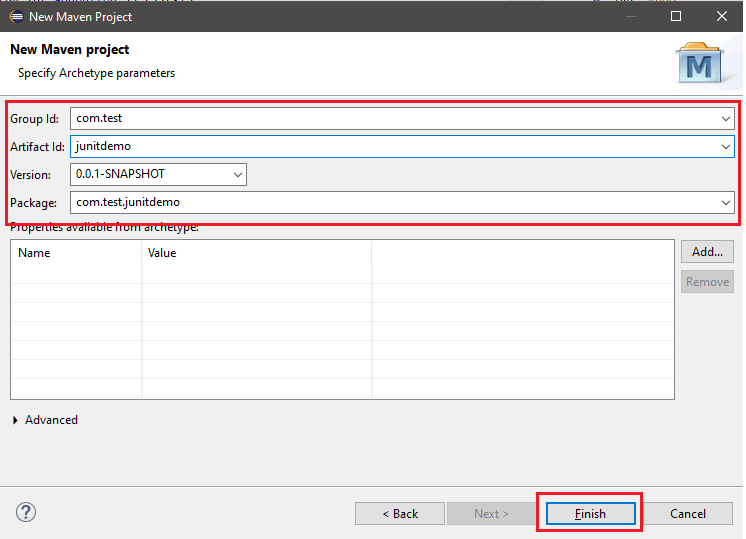Image resolution: width=746 pixels, height=539 pixels.
Task: Open the Group Id dropdown arrow
Action: coord(726,118)
